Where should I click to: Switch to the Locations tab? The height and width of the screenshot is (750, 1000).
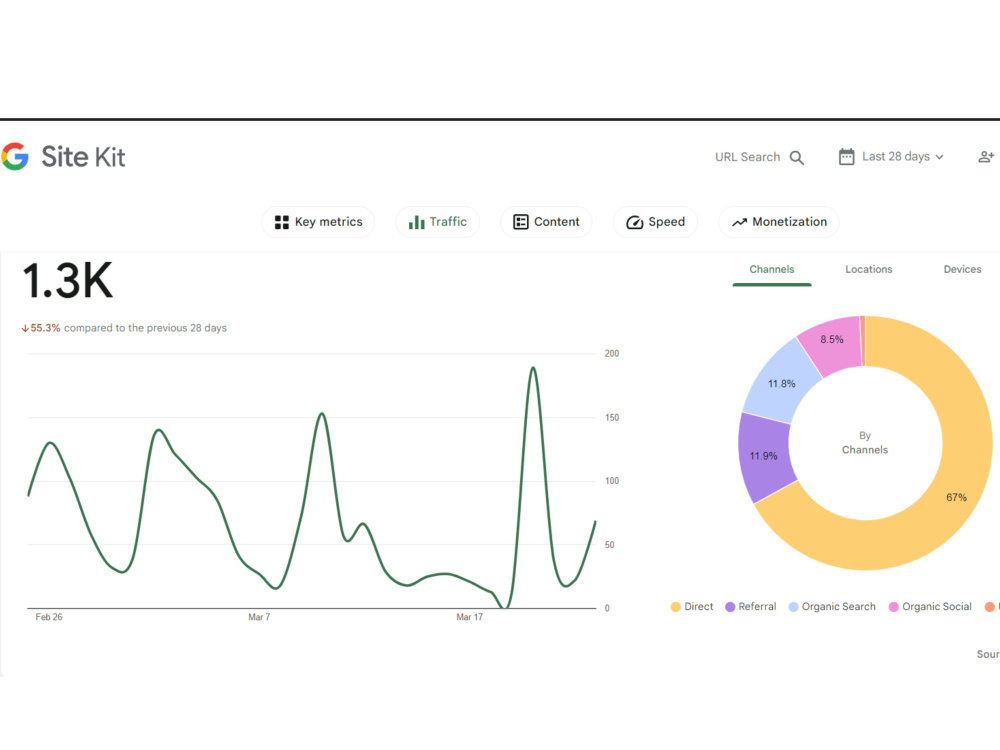click(x=869, y=270)
